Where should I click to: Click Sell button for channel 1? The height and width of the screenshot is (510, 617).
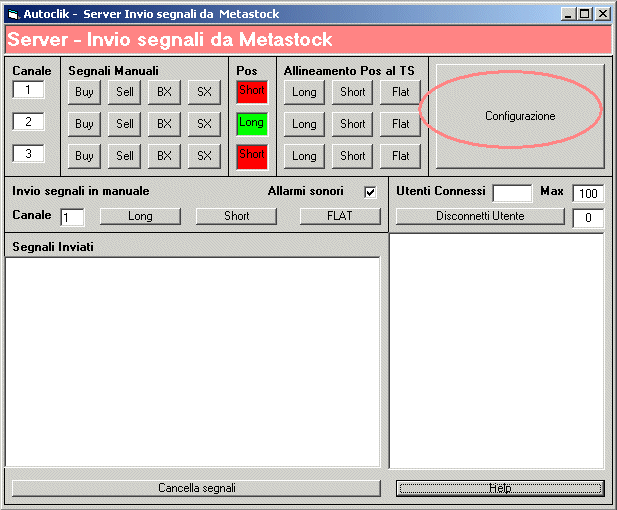click(124, 92)
